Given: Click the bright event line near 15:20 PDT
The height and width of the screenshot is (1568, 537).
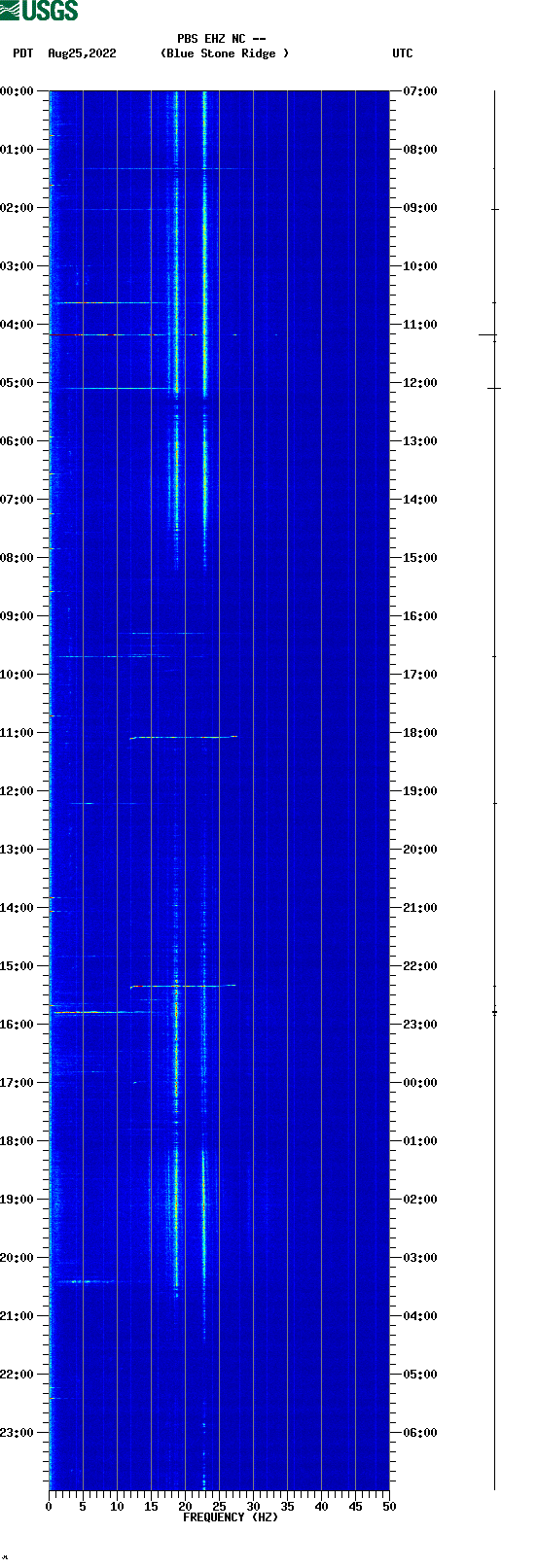Looking at the screenshot, I should click(x=183, y=986).
